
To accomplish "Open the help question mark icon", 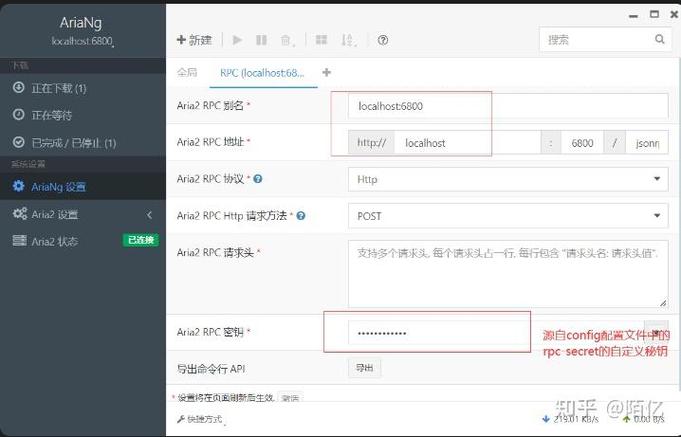I will pyautogui.click(x=383, y=40).
